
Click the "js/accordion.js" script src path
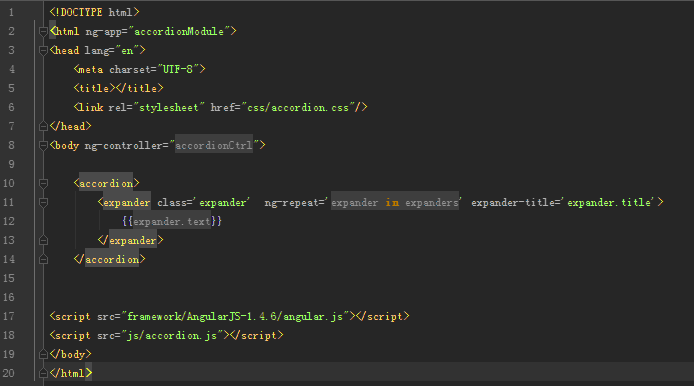pos(172,336)
